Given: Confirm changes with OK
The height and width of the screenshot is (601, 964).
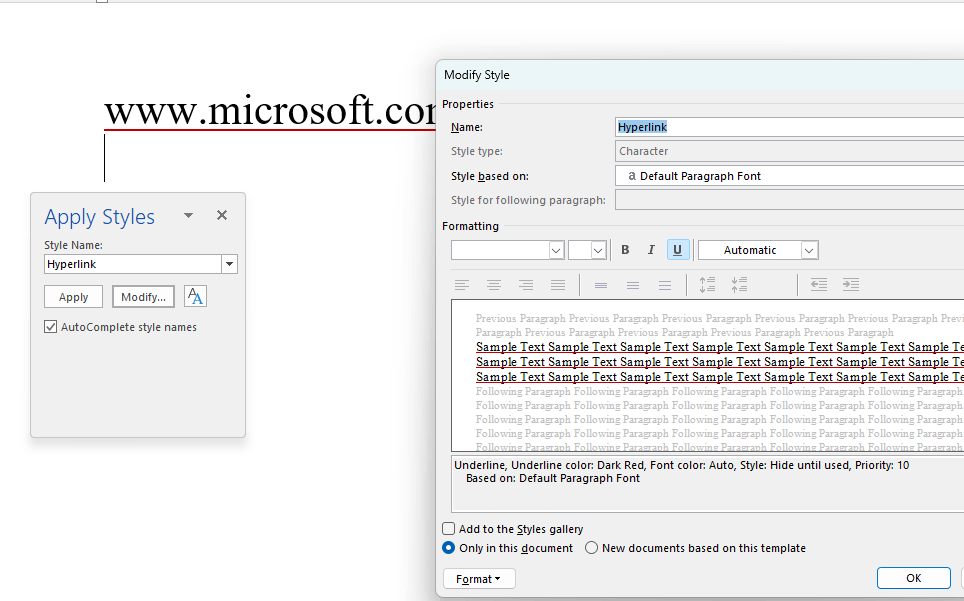Looking at the screenshot, I should click(x=913, y=577).
